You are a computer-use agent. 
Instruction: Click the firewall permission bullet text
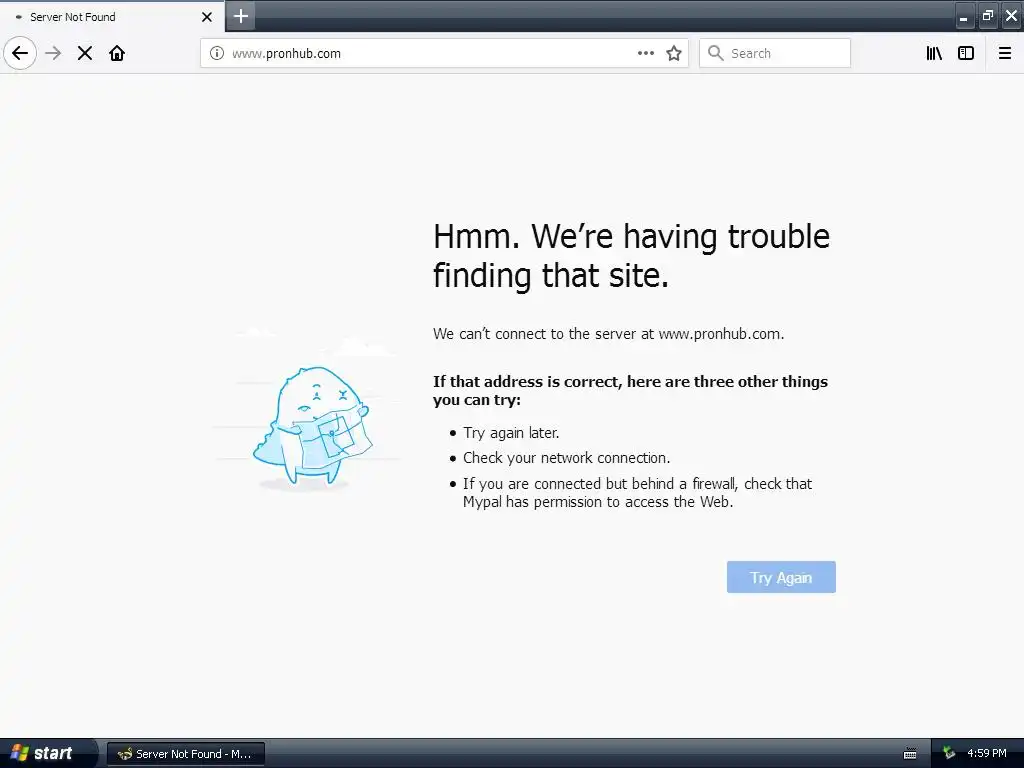click(x=637, y=492)
